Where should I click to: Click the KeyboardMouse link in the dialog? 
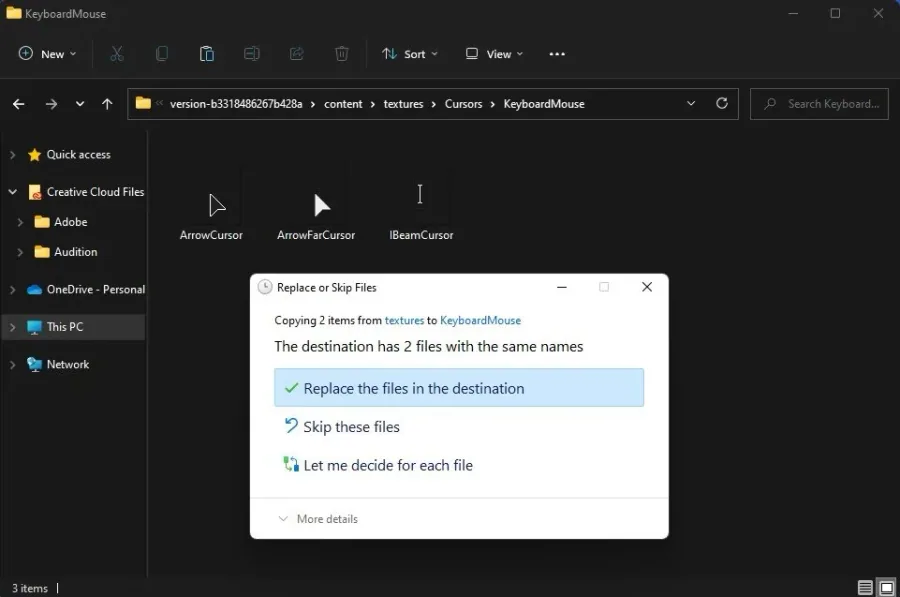tap(480, 320)
